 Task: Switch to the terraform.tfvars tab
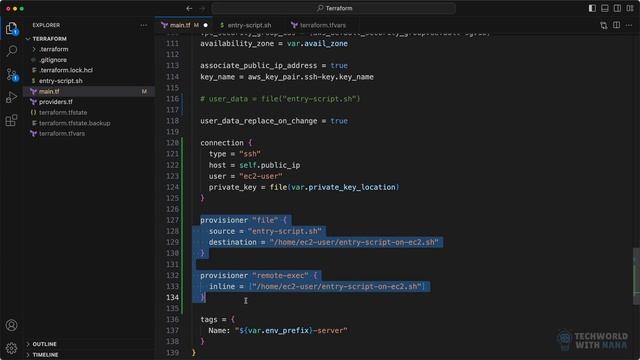pos(323,25)
